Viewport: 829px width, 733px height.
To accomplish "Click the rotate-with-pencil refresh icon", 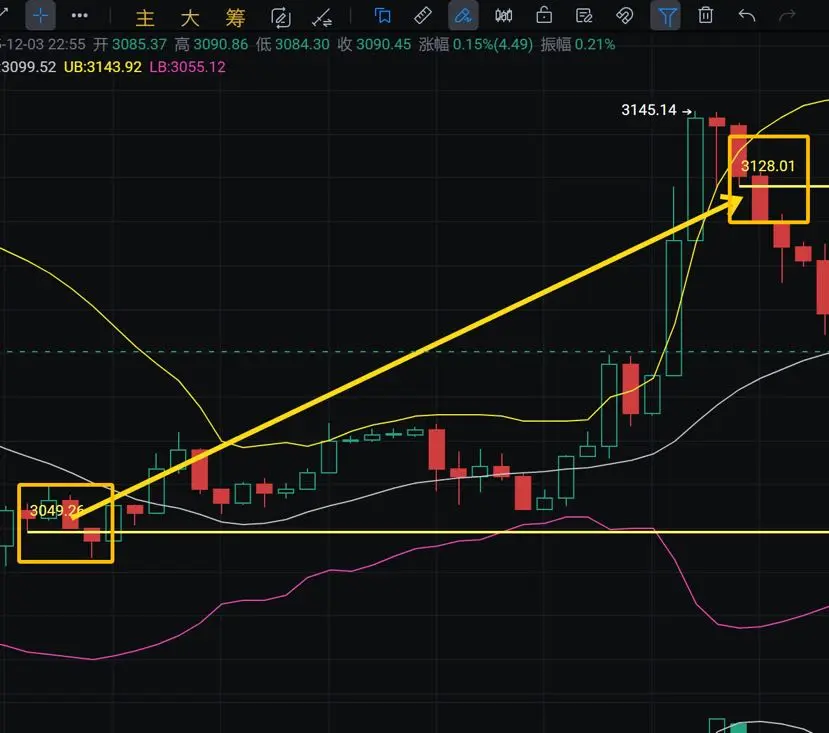I will point(281,17).
